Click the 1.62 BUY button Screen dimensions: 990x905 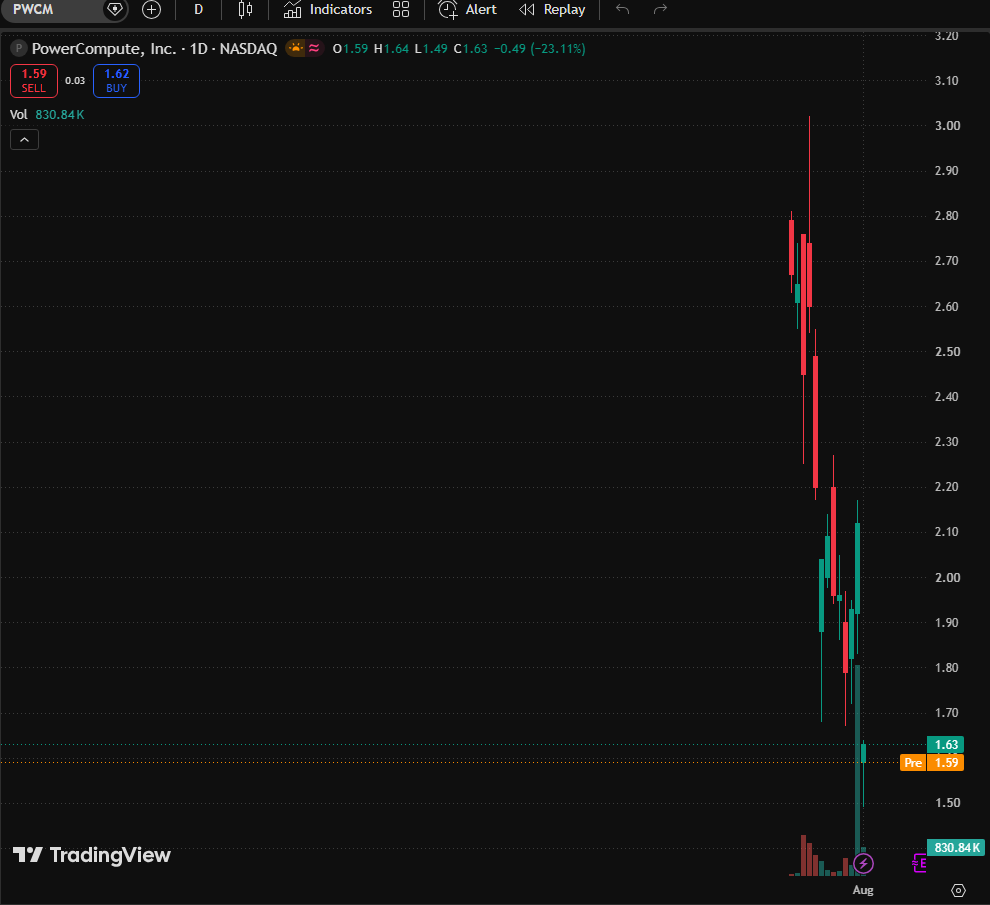point(116,81)
